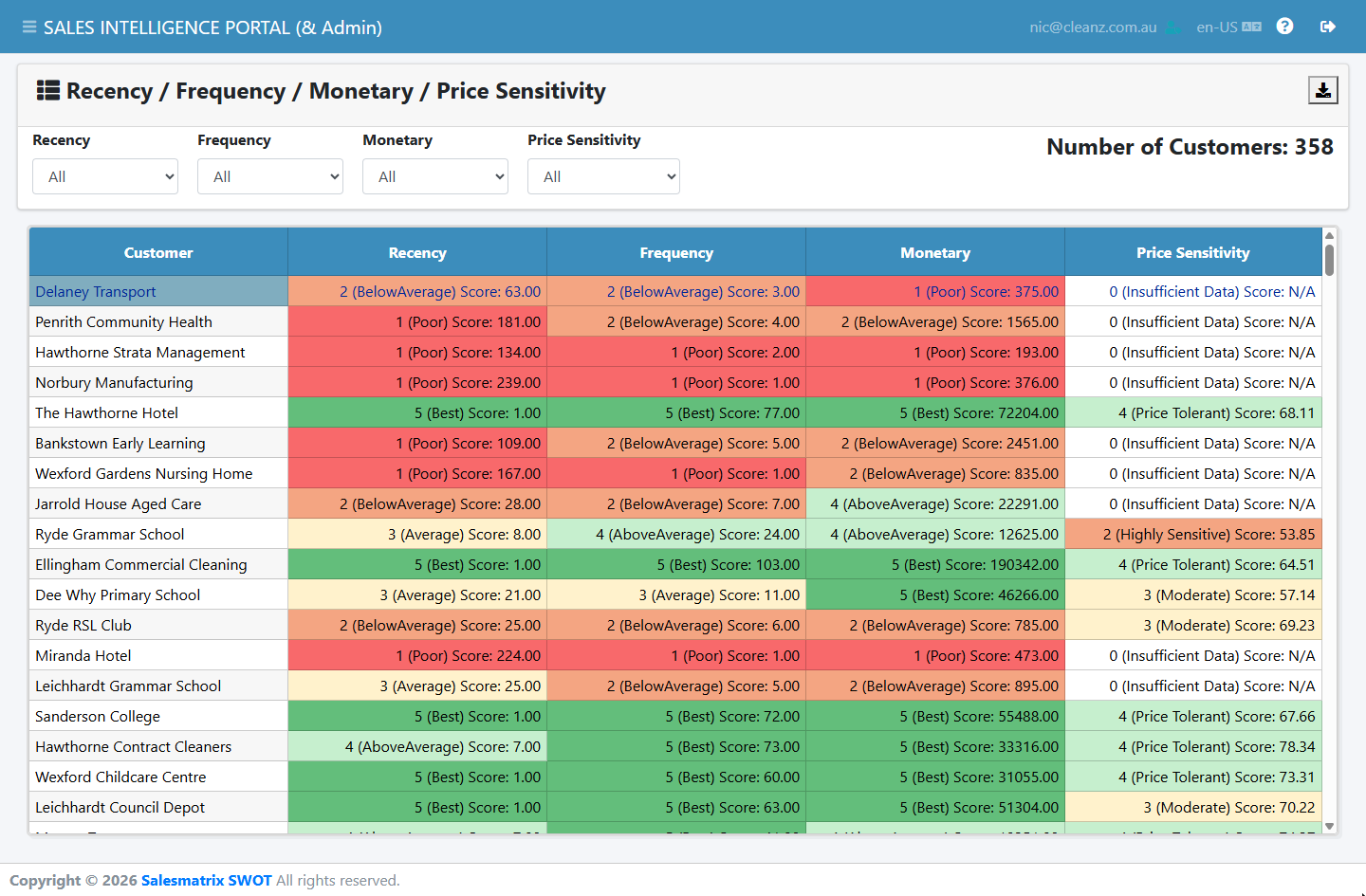Viewport: 1366px width, 896px height.
Task: Click the table vertical scrollbar thumb
Action: coord(1329,260)
